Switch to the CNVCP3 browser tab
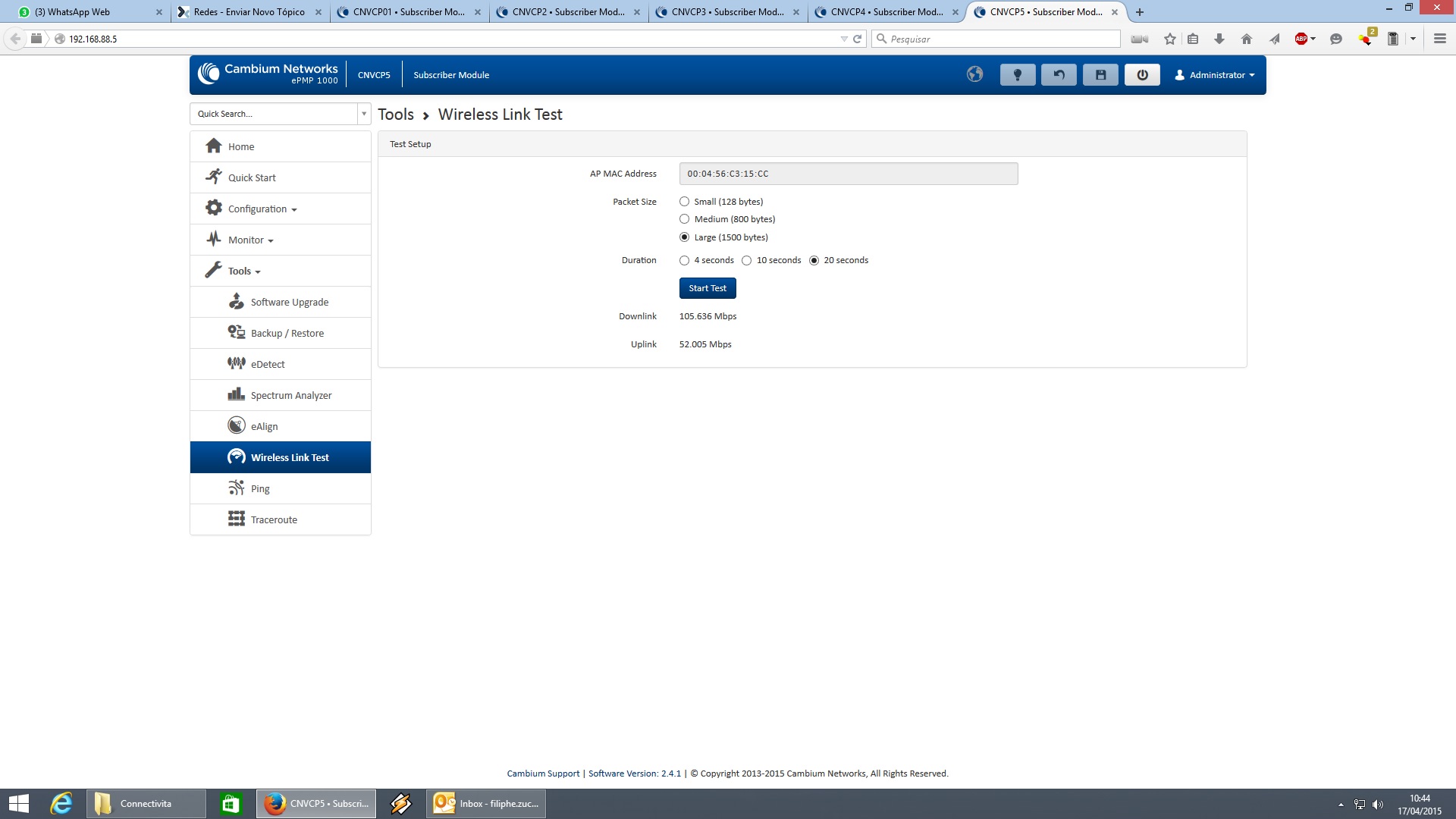Image resolution: width=1456 pixels, height=819 pixels. coord(726,12)
